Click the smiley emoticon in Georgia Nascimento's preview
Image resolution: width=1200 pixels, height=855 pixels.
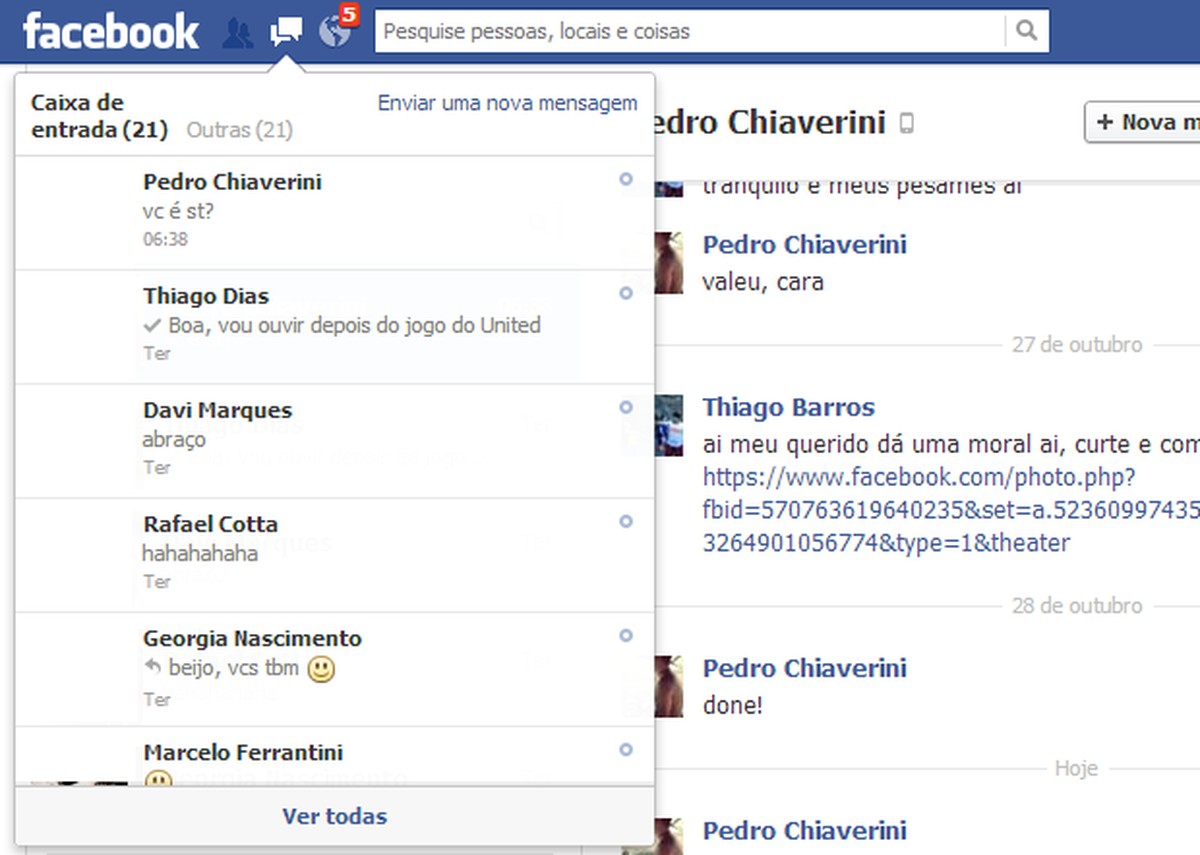321,669
